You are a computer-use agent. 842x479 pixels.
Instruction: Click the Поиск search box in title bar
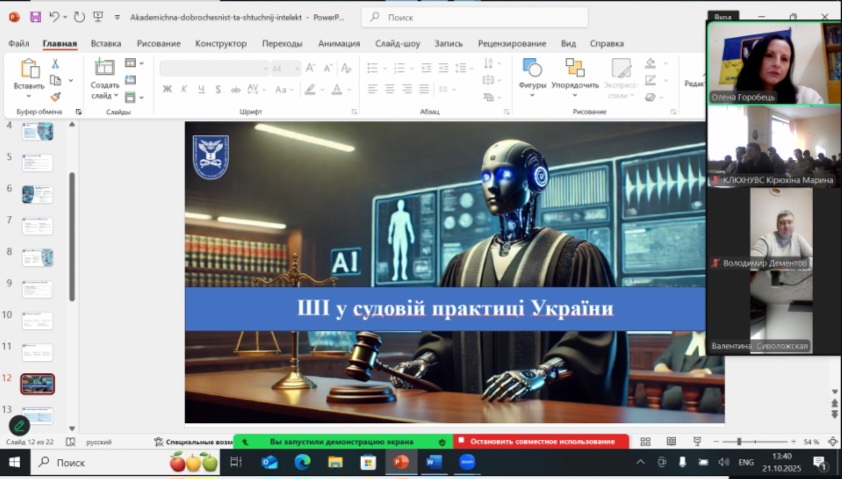tap(475, 17)
